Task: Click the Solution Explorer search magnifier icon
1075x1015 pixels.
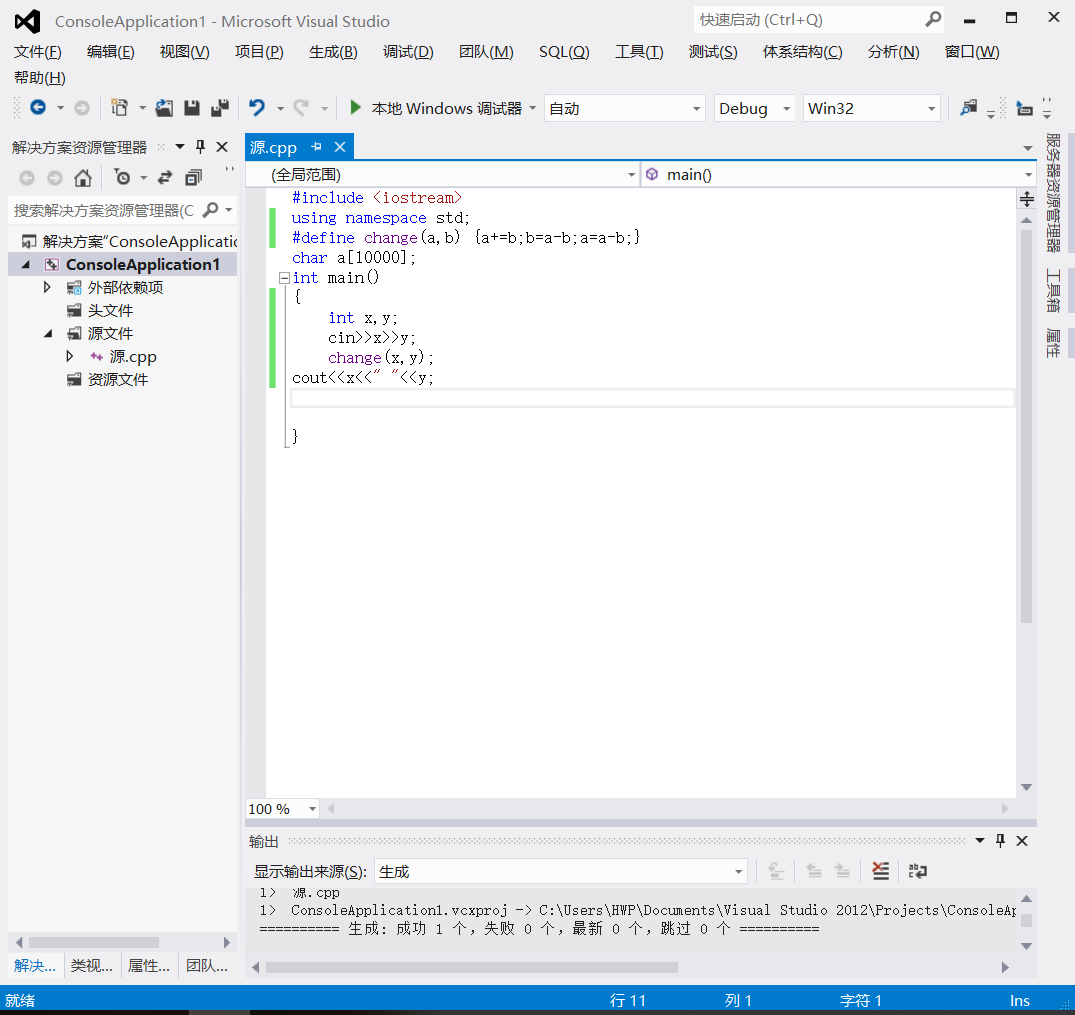Action: point(210,210)
